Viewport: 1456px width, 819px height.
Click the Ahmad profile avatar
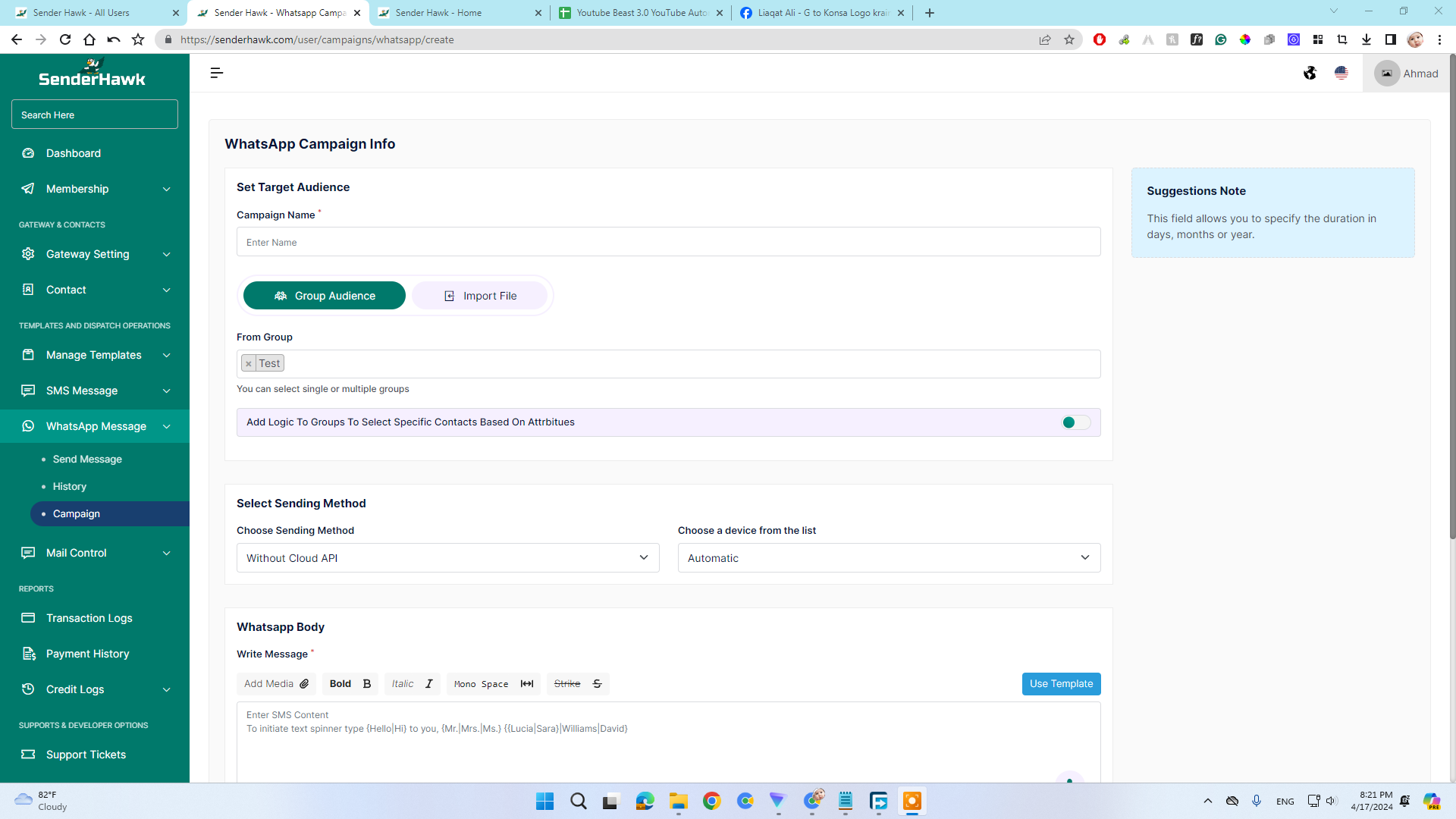point(1386,74)
